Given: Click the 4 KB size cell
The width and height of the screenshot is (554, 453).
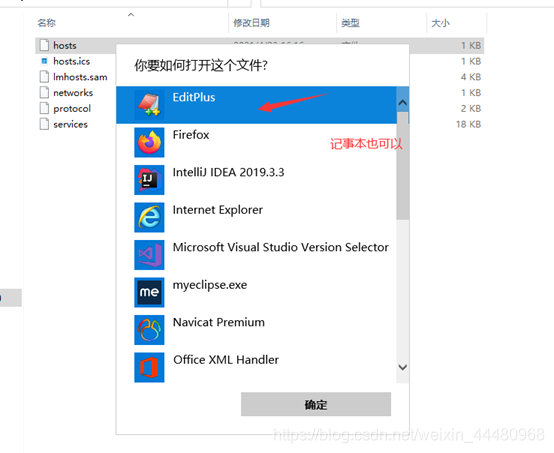Looking at the screenshot, I should (x=471, y=77).
